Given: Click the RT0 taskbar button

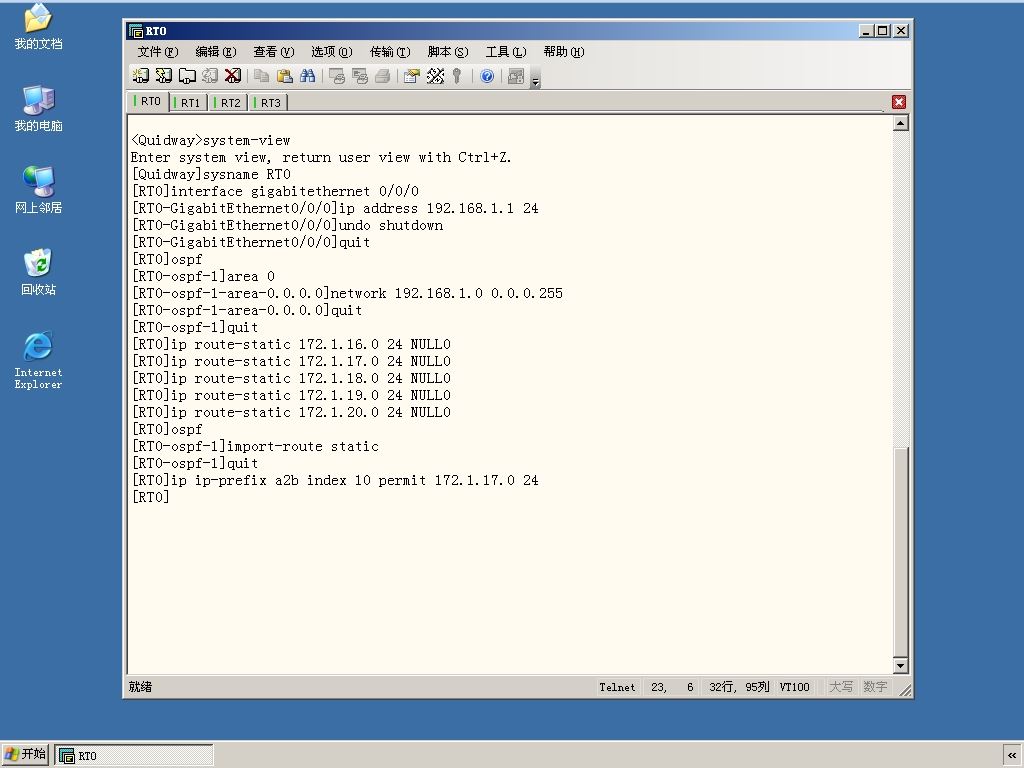Looking at the screenshot, I should click(134, 756).
